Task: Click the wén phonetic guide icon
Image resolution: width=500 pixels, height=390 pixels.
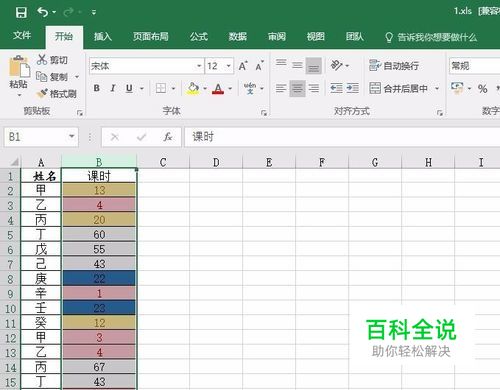Action: (250, 88)
